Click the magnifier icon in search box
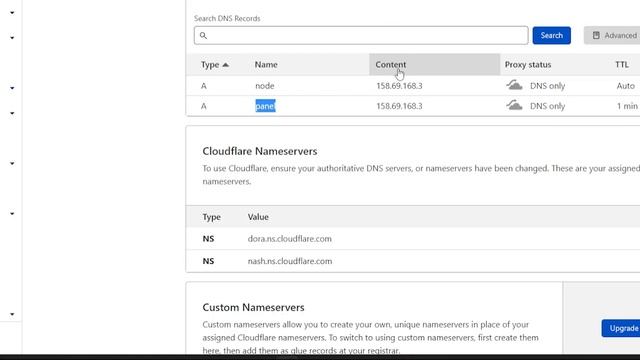This screenshot has height=360, width=640. (203, 36)
